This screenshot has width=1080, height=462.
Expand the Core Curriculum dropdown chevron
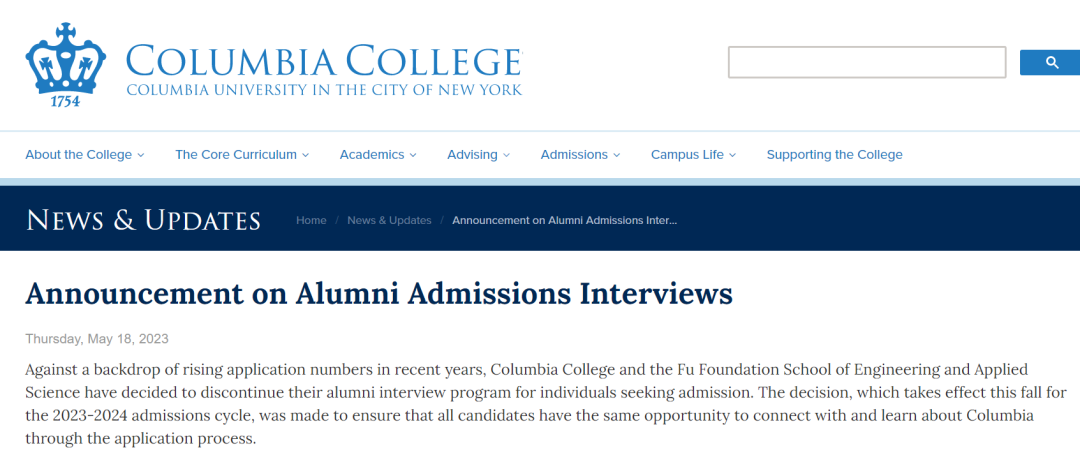click(x=306, y=155)
